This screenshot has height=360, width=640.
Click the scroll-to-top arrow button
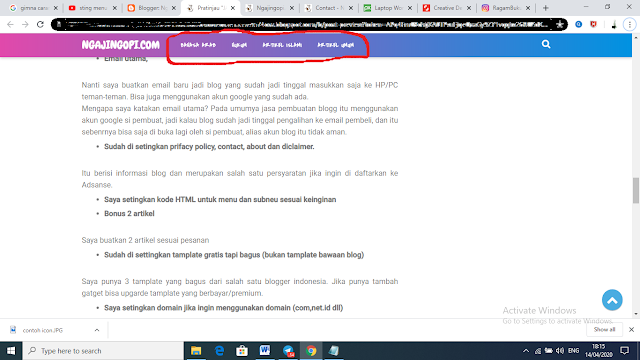(x=612, y=300)
